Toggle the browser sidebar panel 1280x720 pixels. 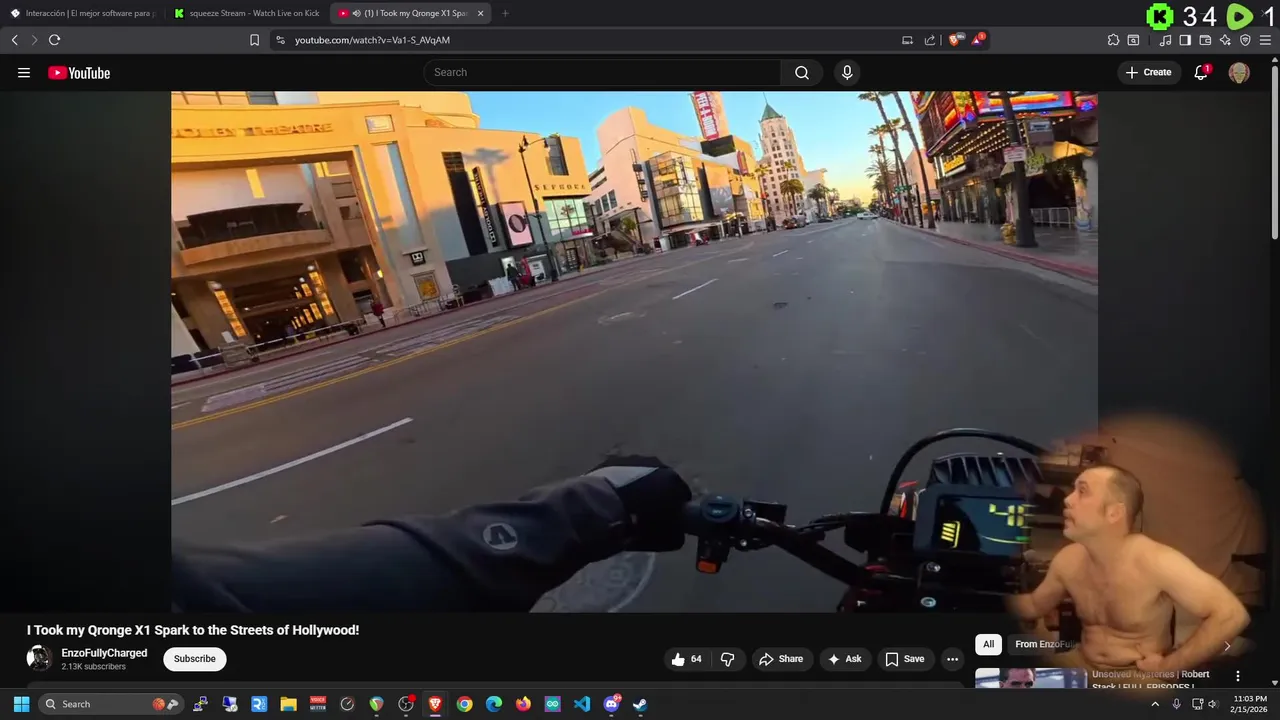point(1185,40)
